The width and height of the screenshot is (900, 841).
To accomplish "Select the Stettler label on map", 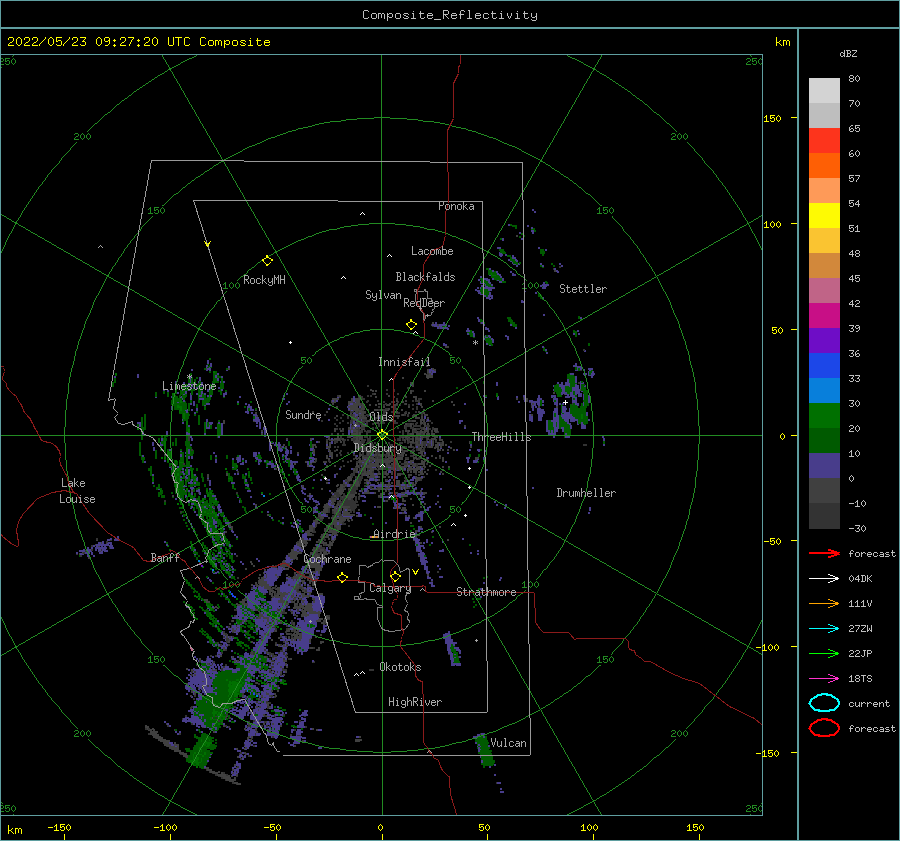I will click(583, 289).
